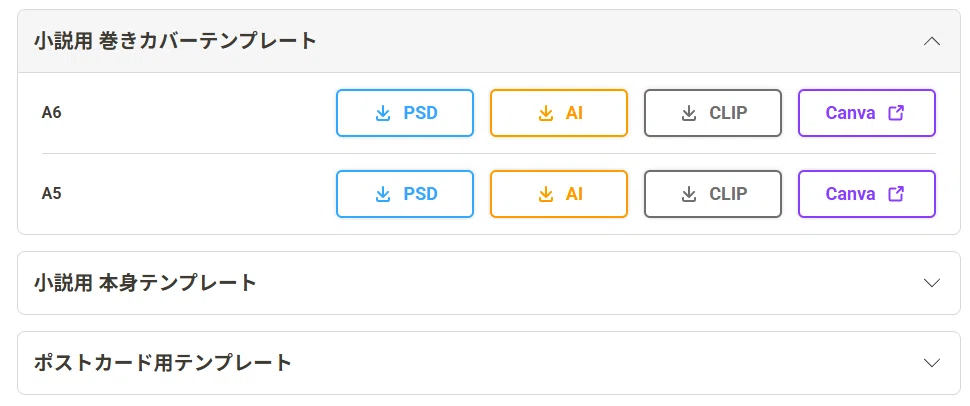Expand ポストカード用テンプレート with the chevron

pos(932,363)
